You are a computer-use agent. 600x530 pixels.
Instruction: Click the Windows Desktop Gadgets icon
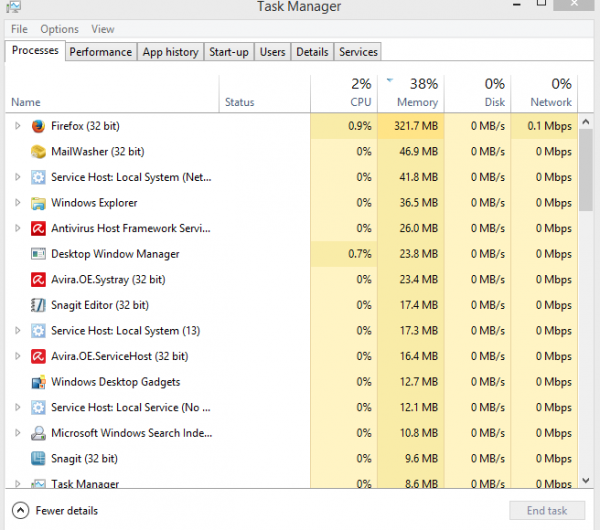tap(38, 382)
